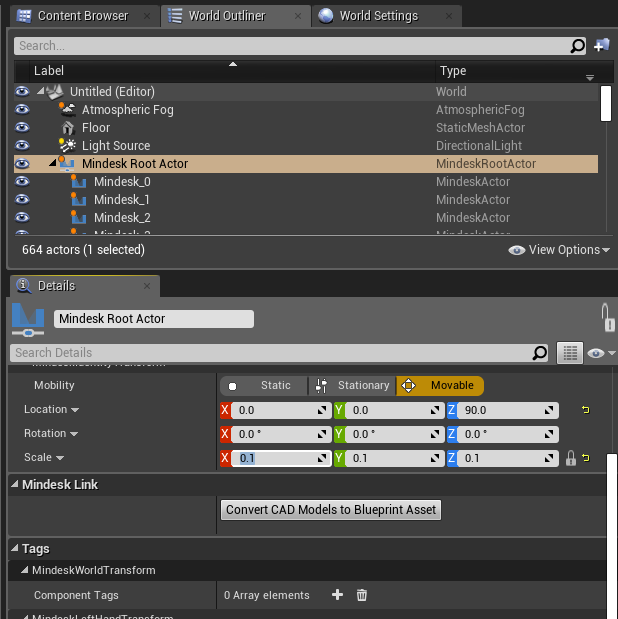Add a Component Tags array element

click(337, 595)
